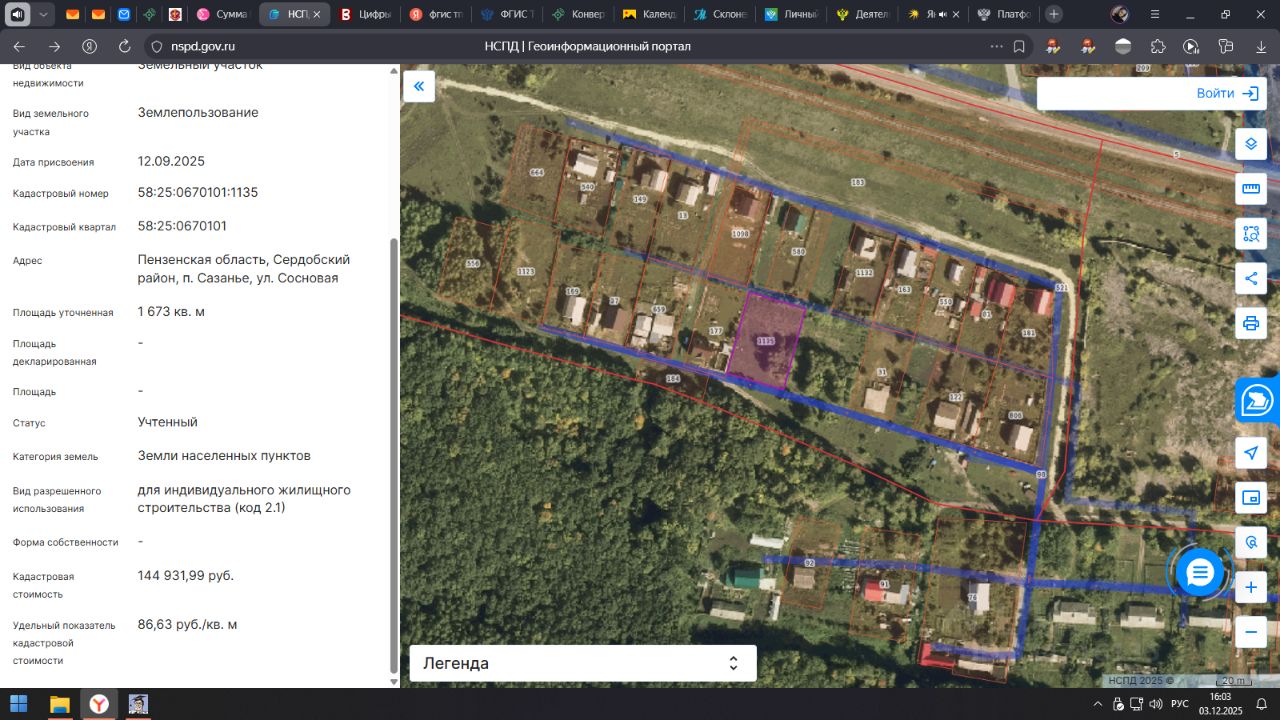Open the browser downloads arrow
Image resolution: width=1280 pixels, height=720 pixels.
coord(1261,47)
